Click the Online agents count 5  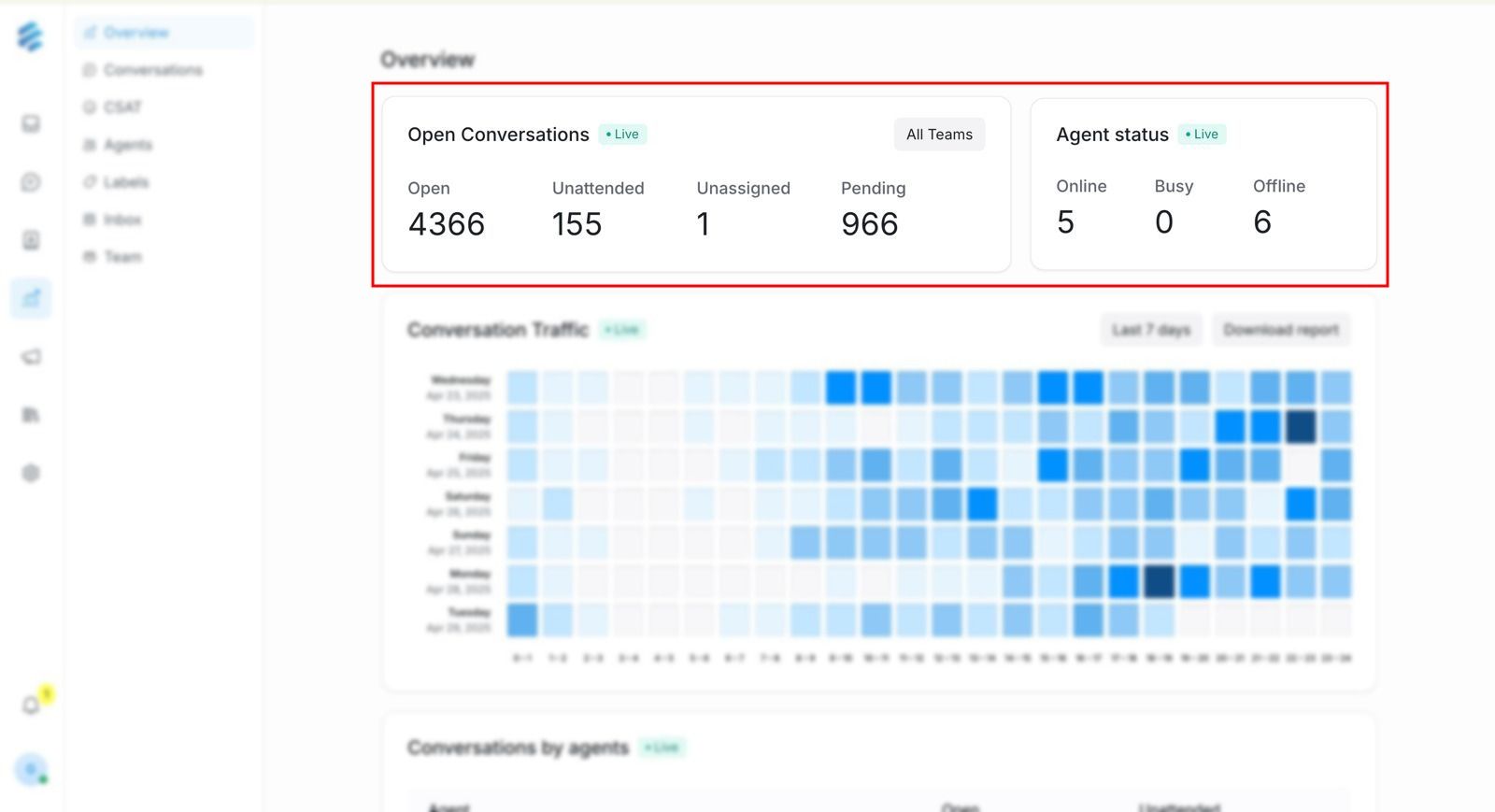coord(1065,222)
